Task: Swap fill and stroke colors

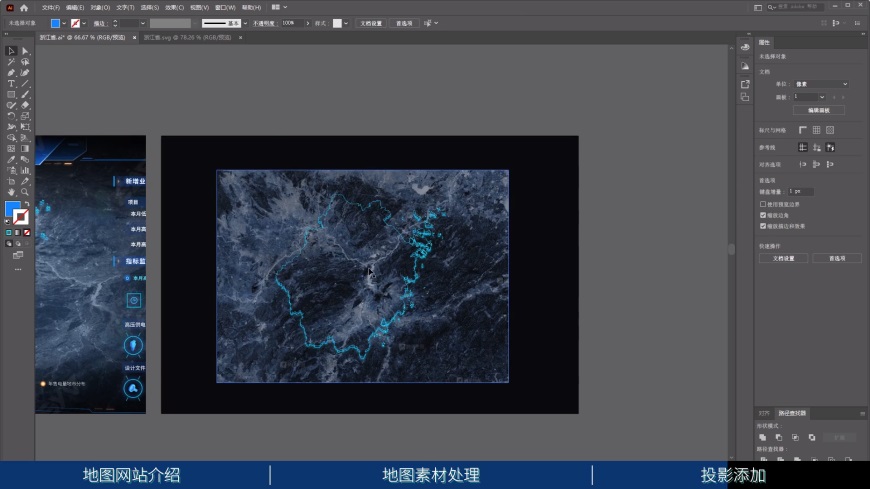Action: tap(27, 204)
